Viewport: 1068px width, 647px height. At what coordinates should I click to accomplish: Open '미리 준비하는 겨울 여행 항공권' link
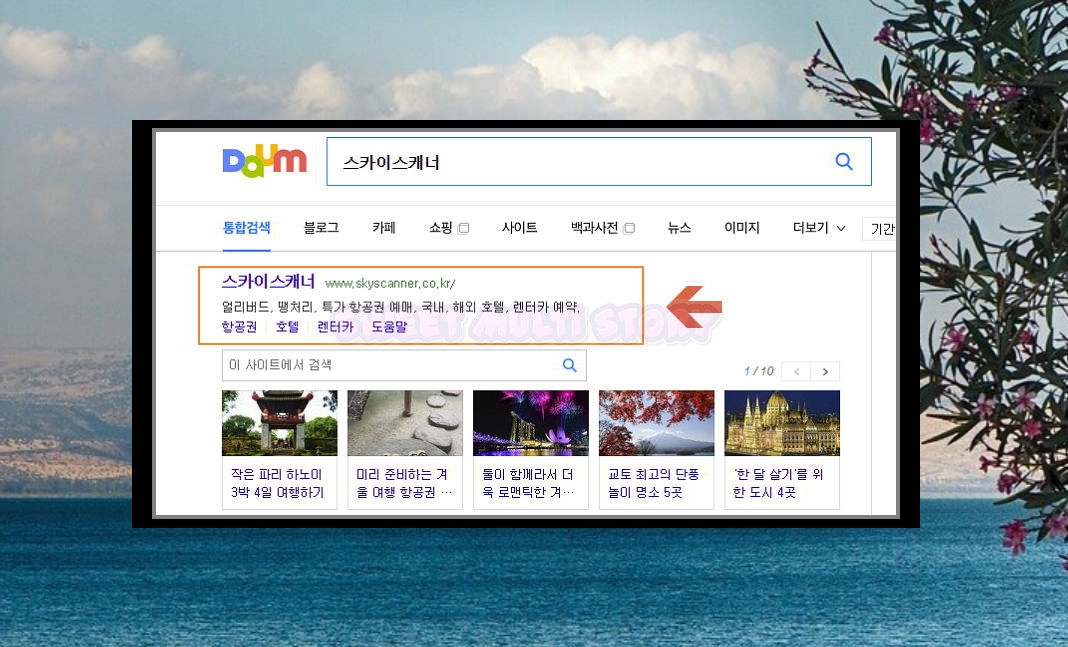pyautogui.click(x=404, y=483)
